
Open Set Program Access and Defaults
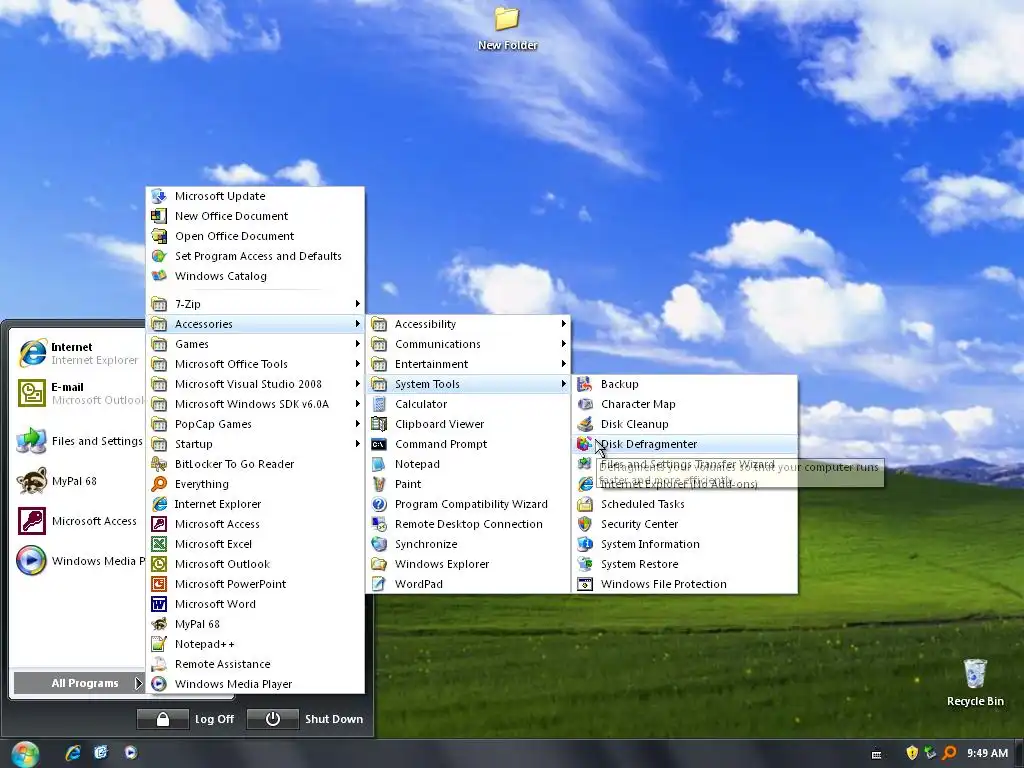point(255,256)
